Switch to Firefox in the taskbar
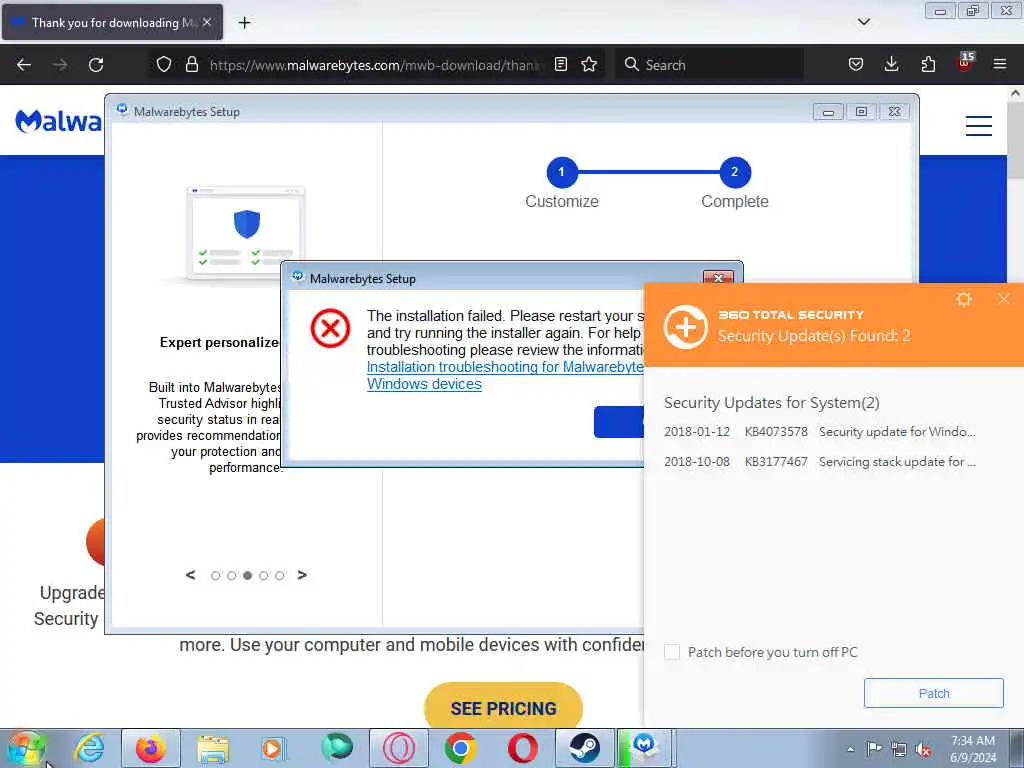 151,748
